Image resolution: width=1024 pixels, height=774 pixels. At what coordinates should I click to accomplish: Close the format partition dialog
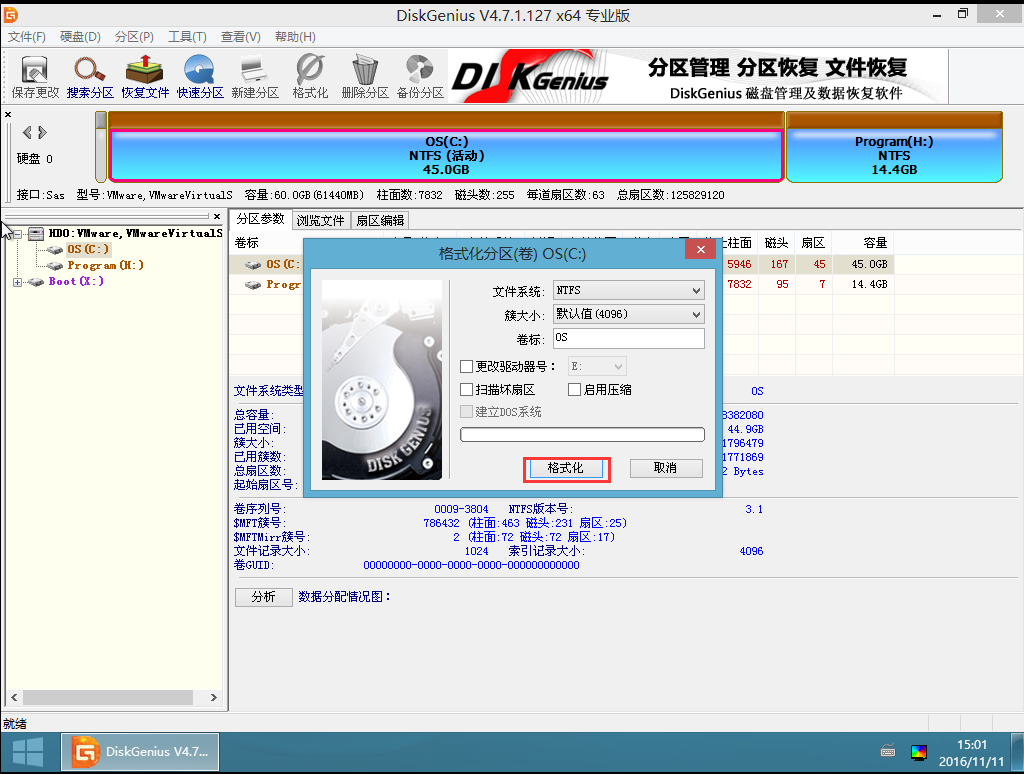(x=701, y=250)
